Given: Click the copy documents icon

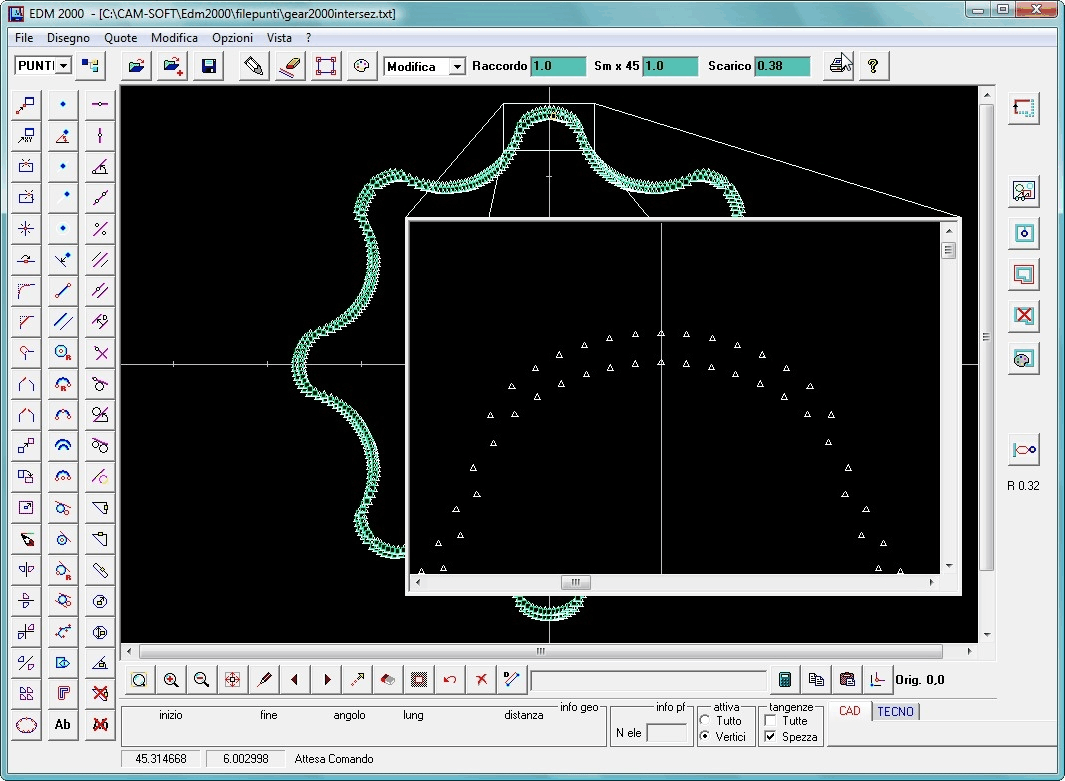Looking at the screenshot, I should click(816, 679).
